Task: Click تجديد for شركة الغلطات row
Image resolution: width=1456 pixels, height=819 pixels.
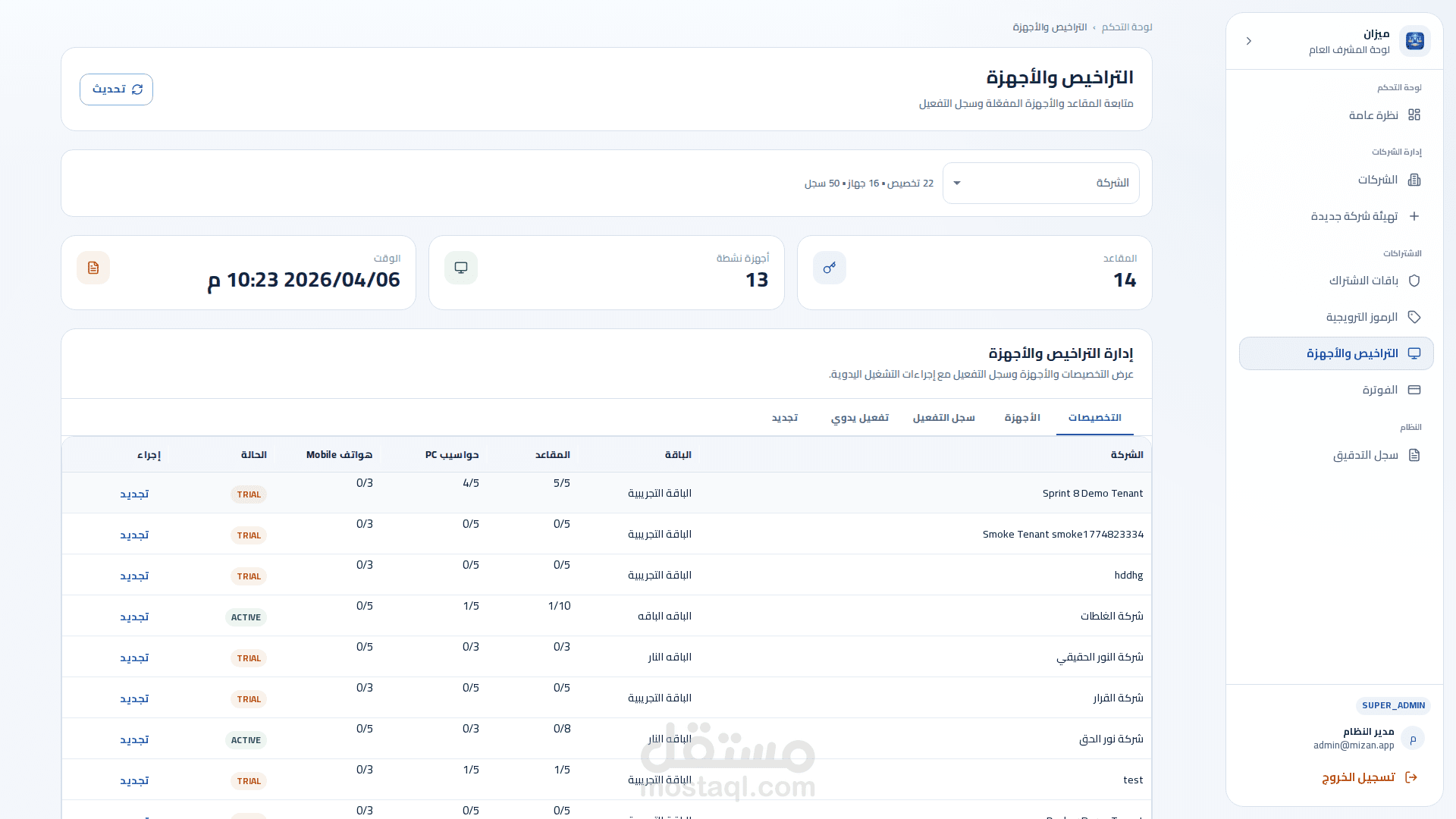Action: 134,617
